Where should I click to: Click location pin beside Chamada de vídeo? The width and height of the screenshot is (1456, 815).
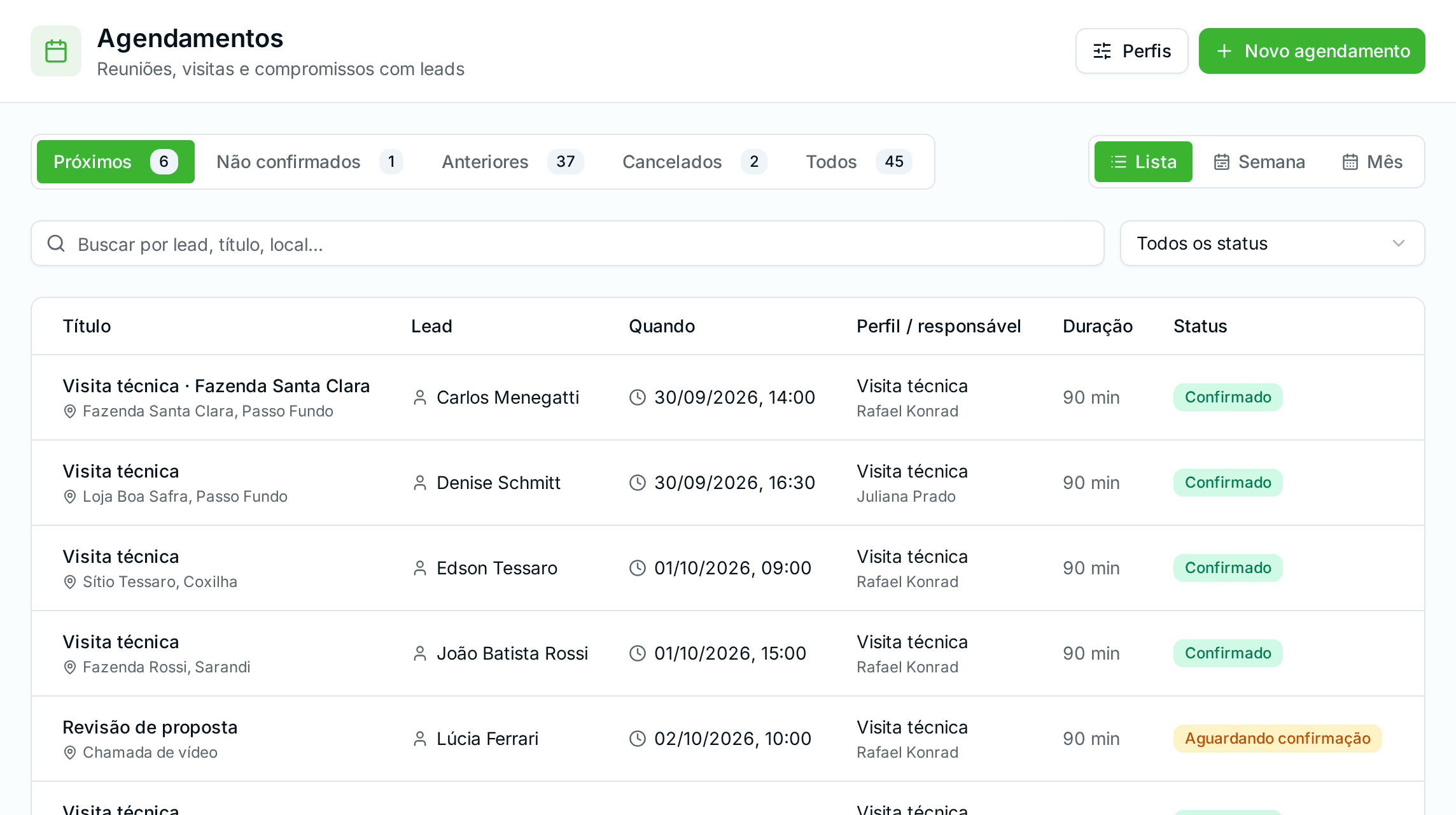[70, 753]
